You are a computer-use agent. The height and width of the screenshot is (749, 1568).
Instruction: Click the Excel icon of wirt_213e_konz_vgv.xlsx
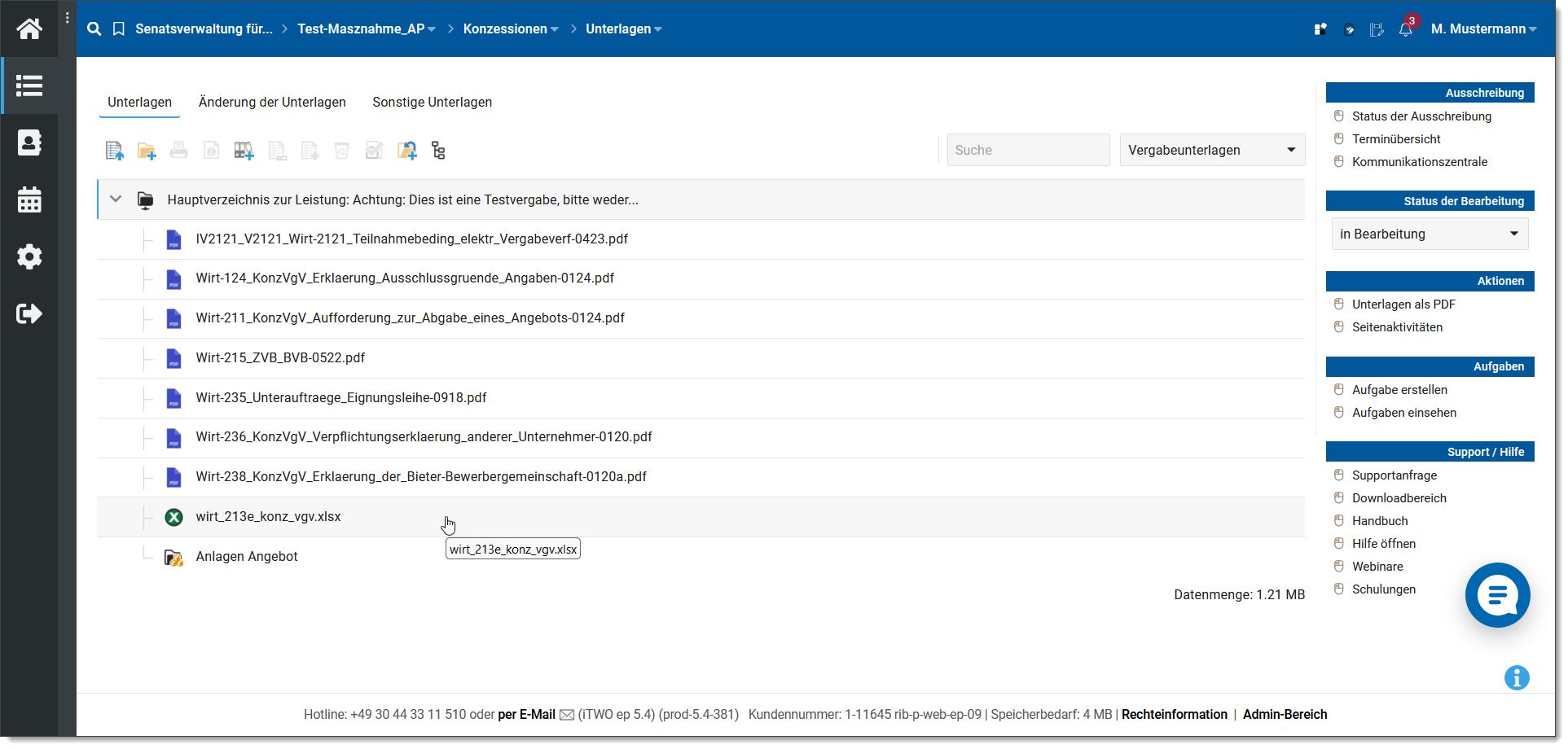(173, 517)
